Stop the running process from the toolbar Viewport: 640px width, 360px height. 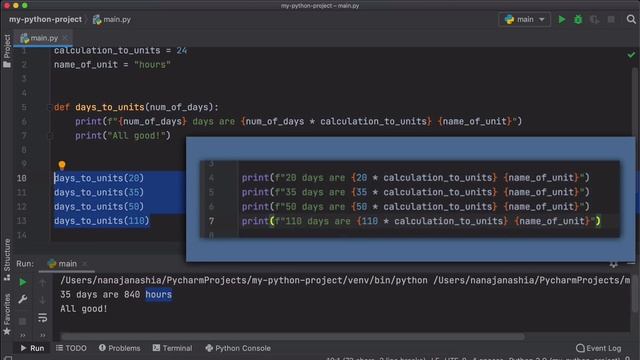pyautogui.click(x=611, y=19)
